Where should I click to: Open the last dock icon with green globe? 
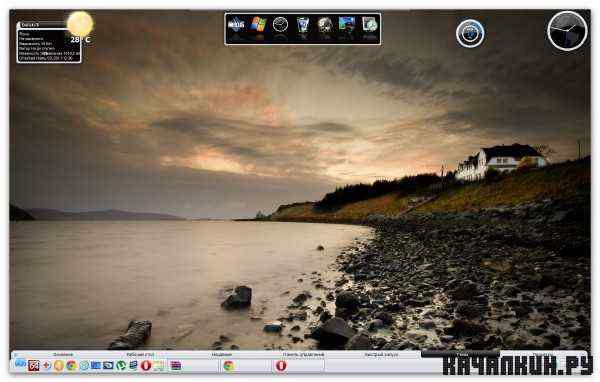370,25
